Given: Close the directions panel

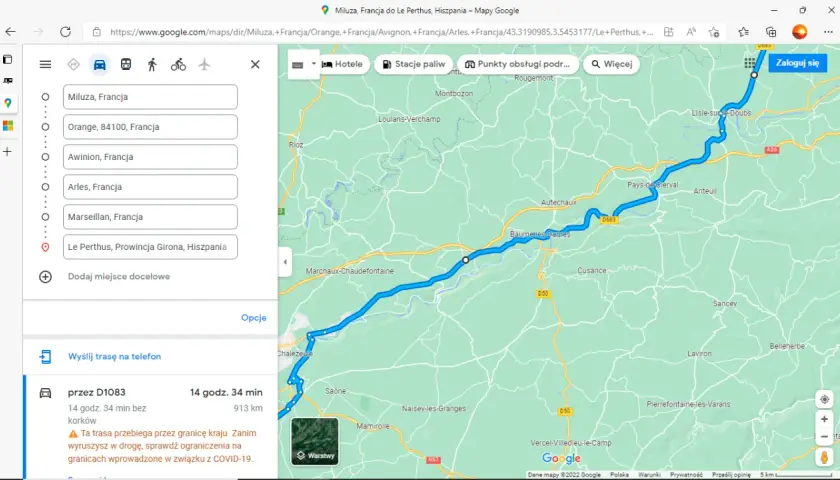Looking at the screenshot, I should 255,65.
